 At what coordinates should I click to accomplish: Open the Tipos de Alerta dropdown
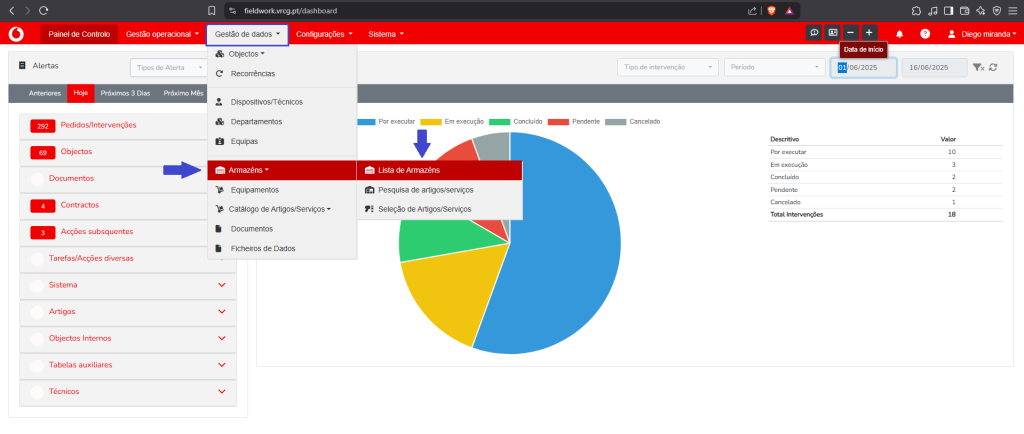168,67
